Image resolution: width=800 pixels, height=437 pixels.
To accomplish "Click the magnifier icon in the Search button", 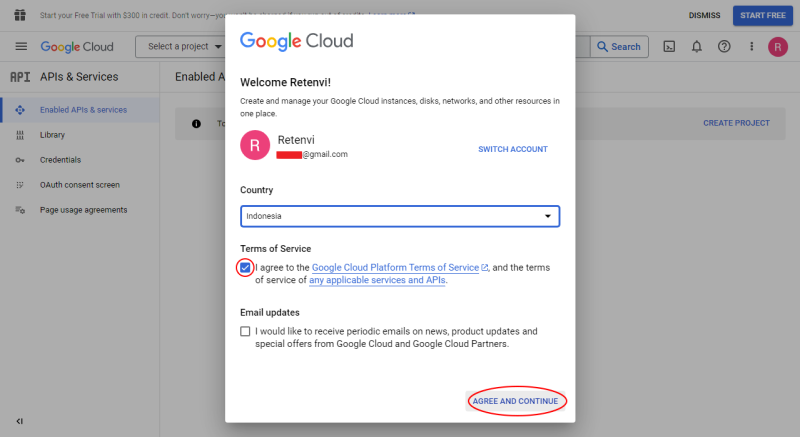I will click(x=603, y=46).
